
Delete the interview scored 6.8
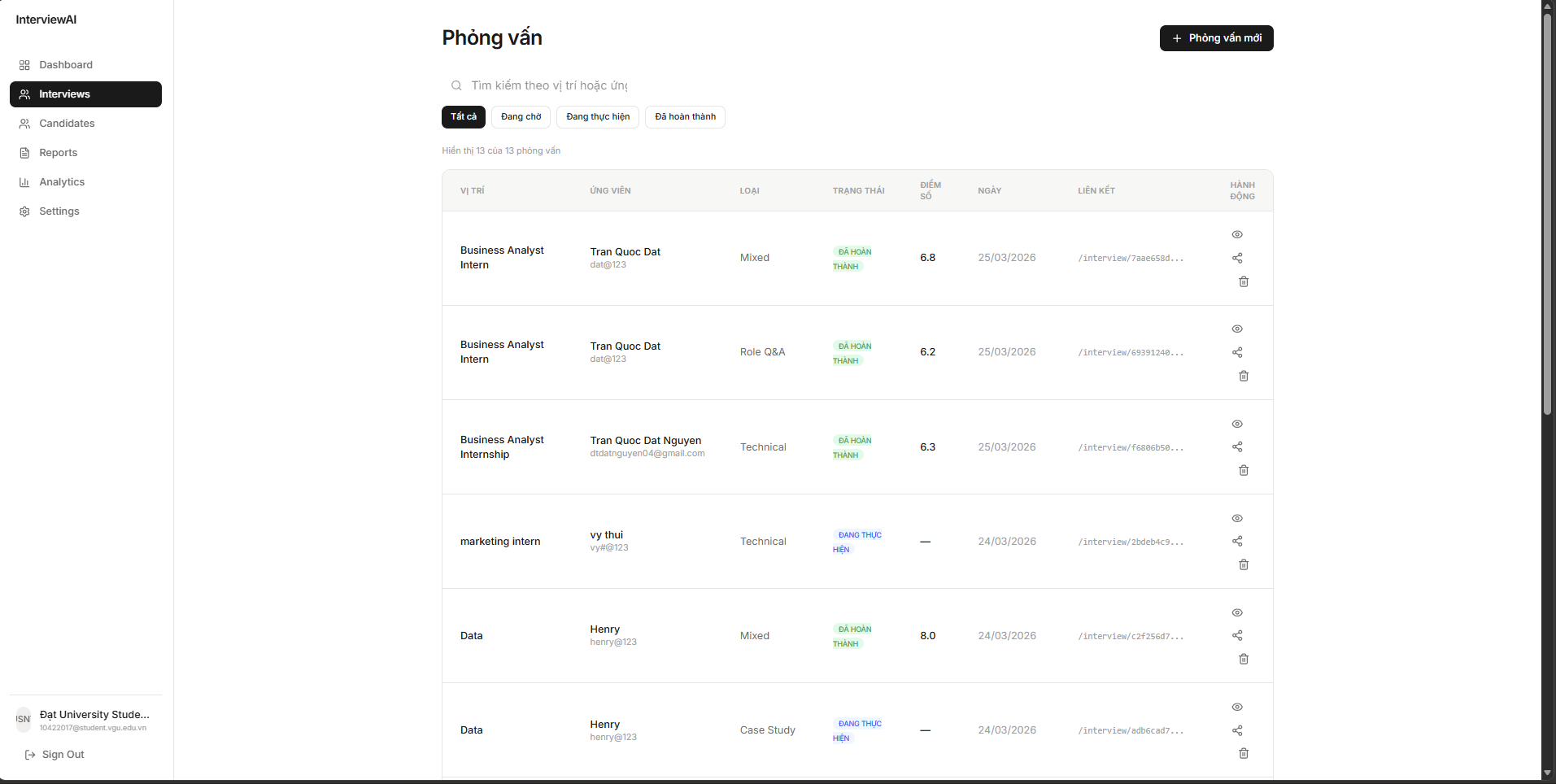tap(1244, 281)
